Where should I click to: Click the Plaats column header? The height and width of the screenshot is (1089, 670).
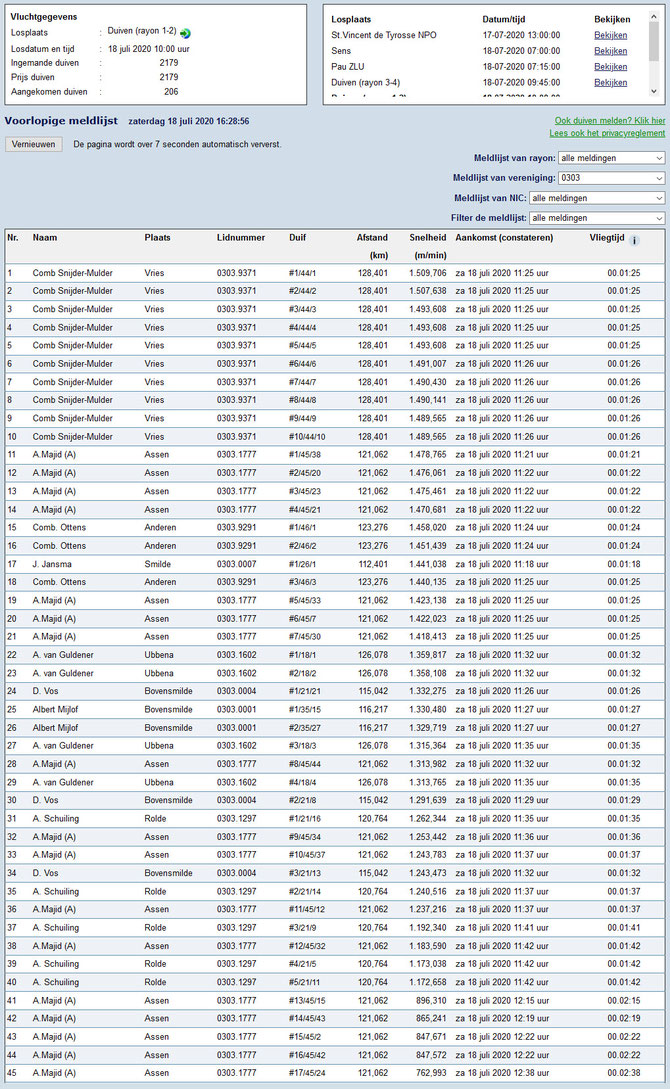click(158, 238)
